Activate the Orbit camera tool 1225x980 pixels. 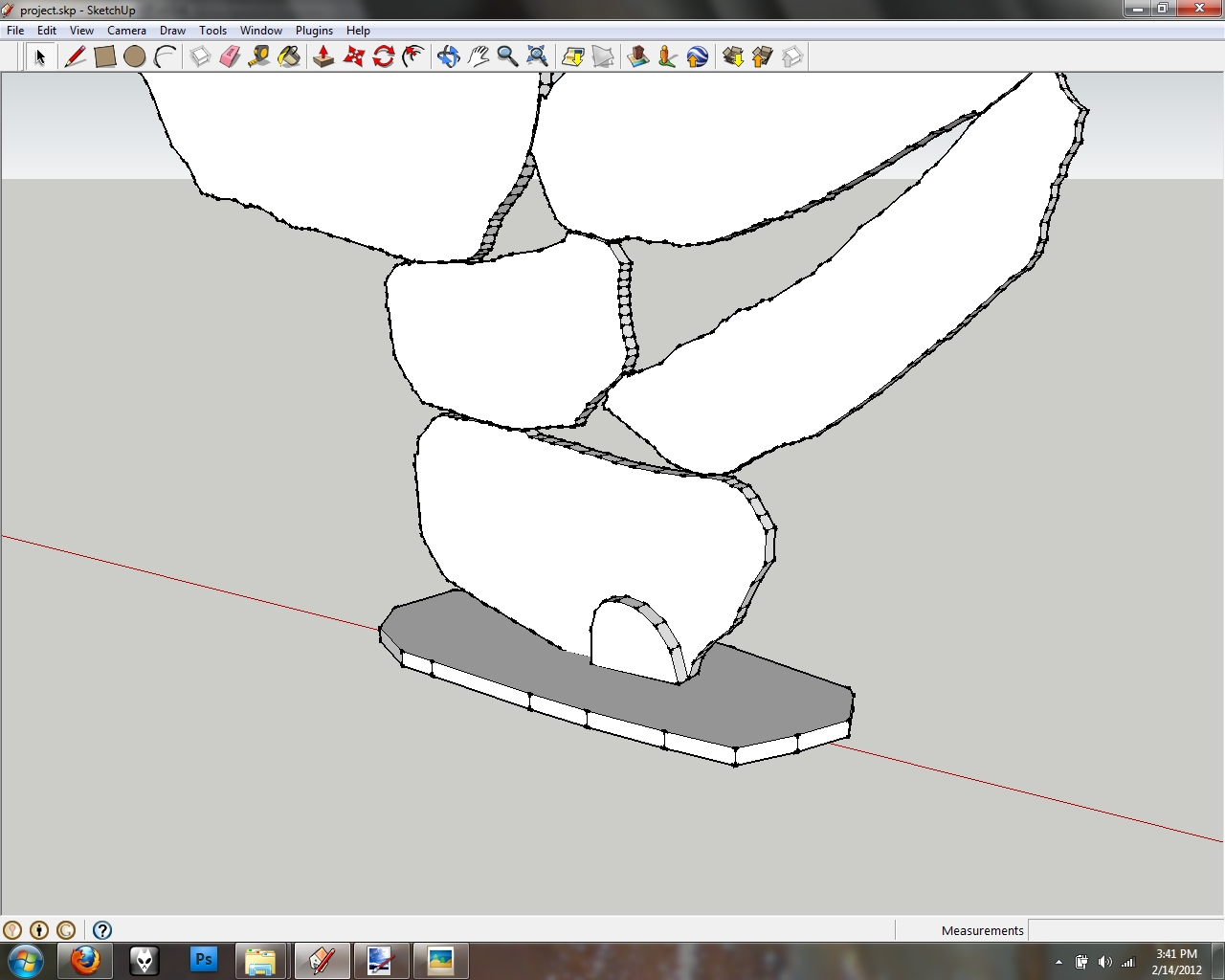coord(448,57)
